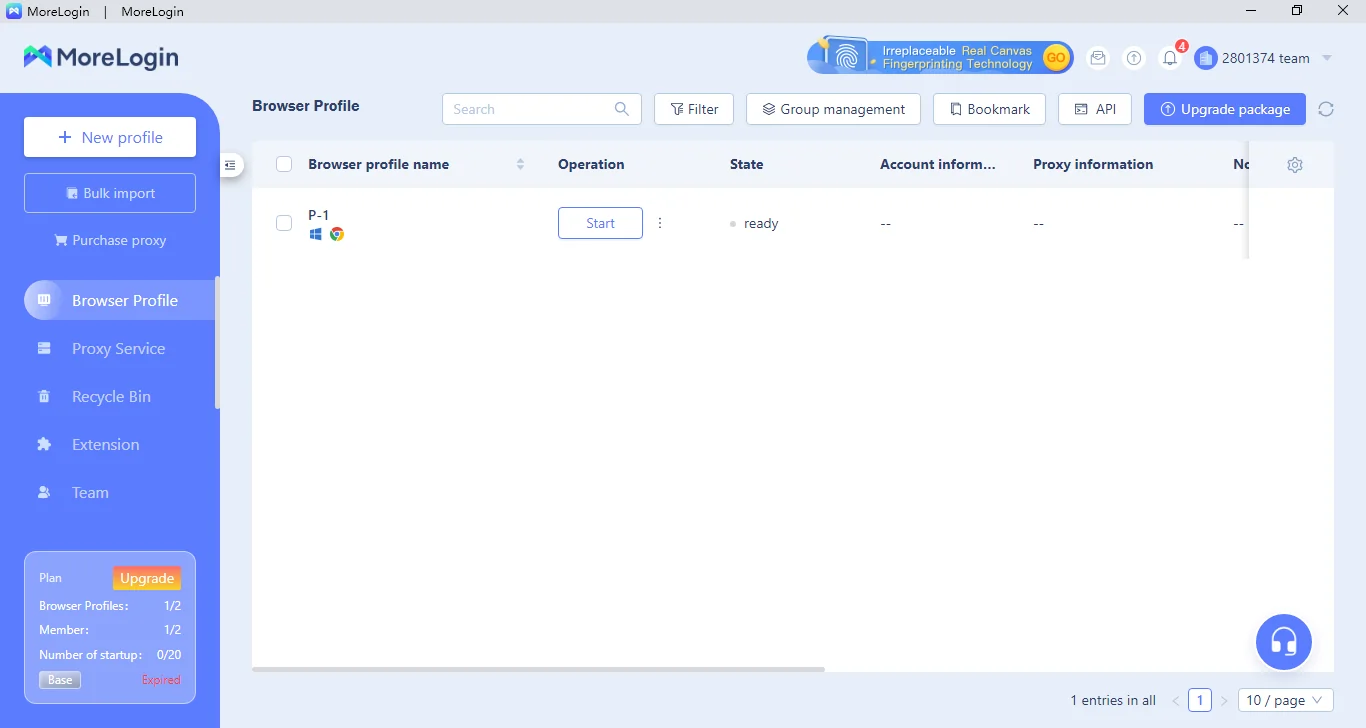Open the API button
This screenshot has height=728, width=1366.
(x=1094, y=109)
